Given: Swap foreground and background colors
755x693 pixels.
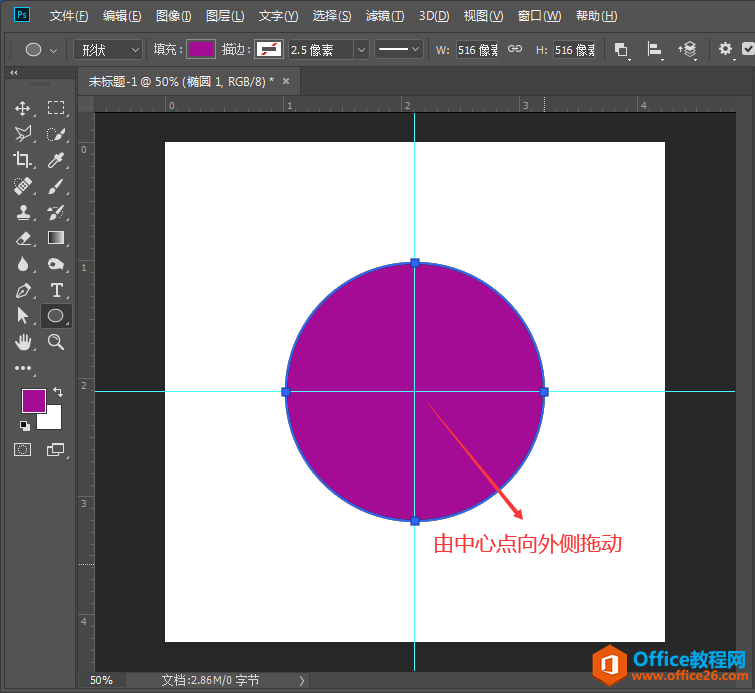Looking at the screenshot, I should tap(58, 392).
